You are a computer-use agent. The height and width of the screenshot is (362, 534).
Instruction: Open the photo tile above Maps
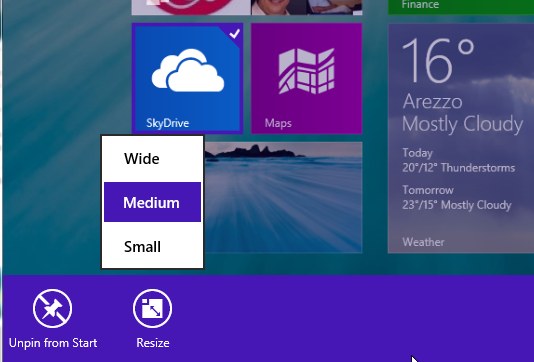(307, 7)
